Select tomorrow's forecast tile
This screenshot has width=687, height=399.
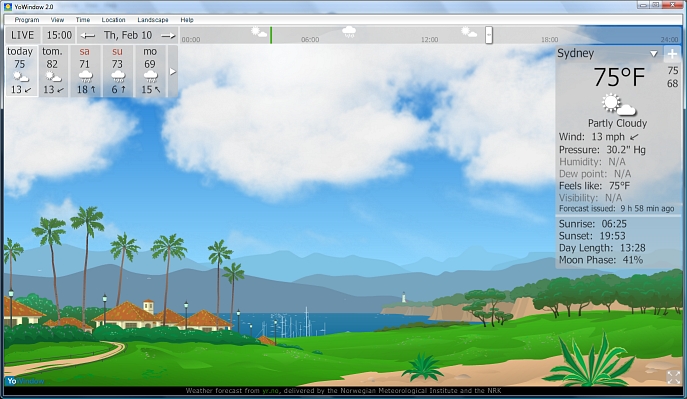tap(53, 71)
